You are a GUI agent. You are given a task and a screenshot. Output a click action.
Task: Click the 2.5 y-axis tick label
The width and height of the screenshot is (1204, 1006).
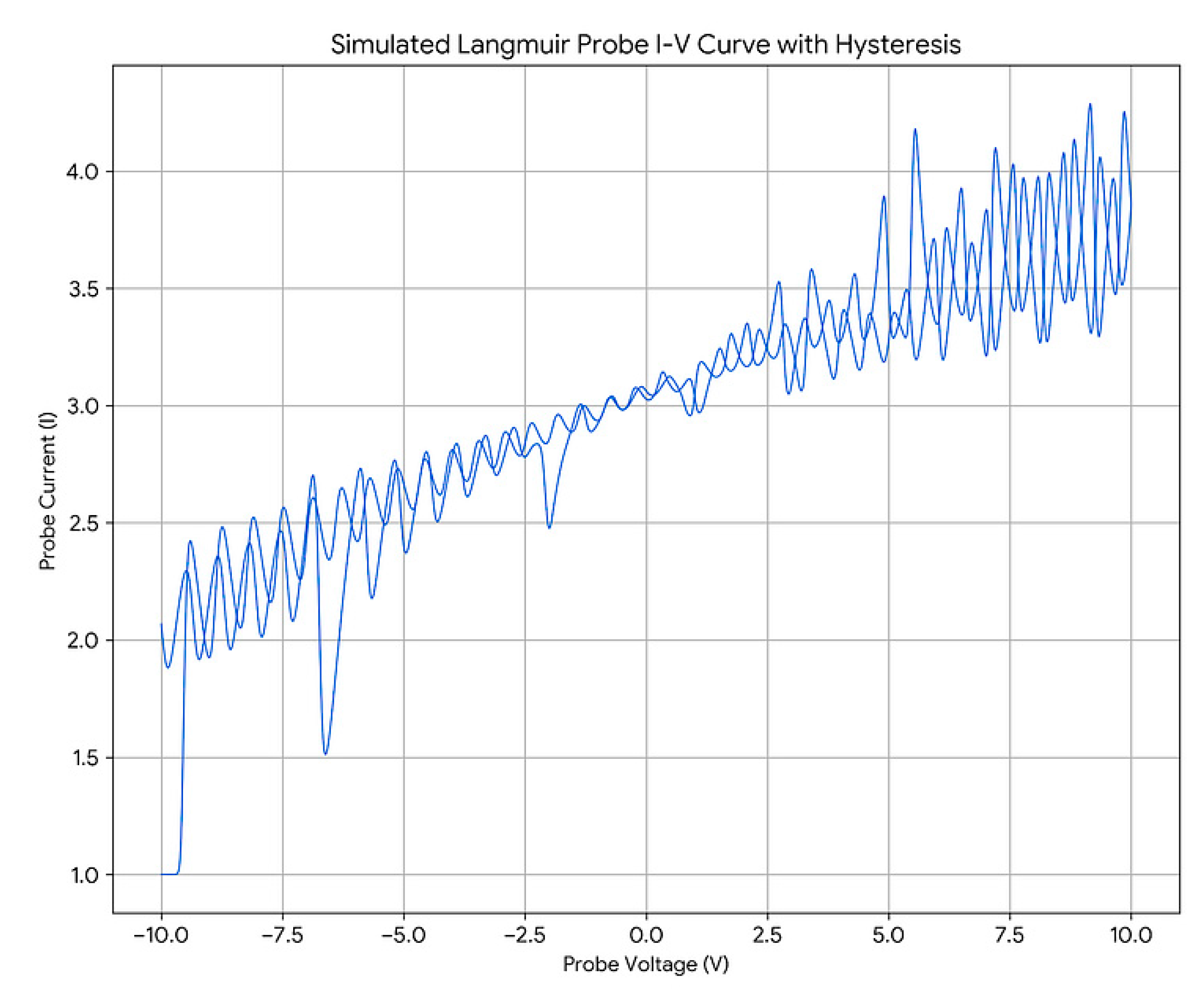click(x=83, y=523)
